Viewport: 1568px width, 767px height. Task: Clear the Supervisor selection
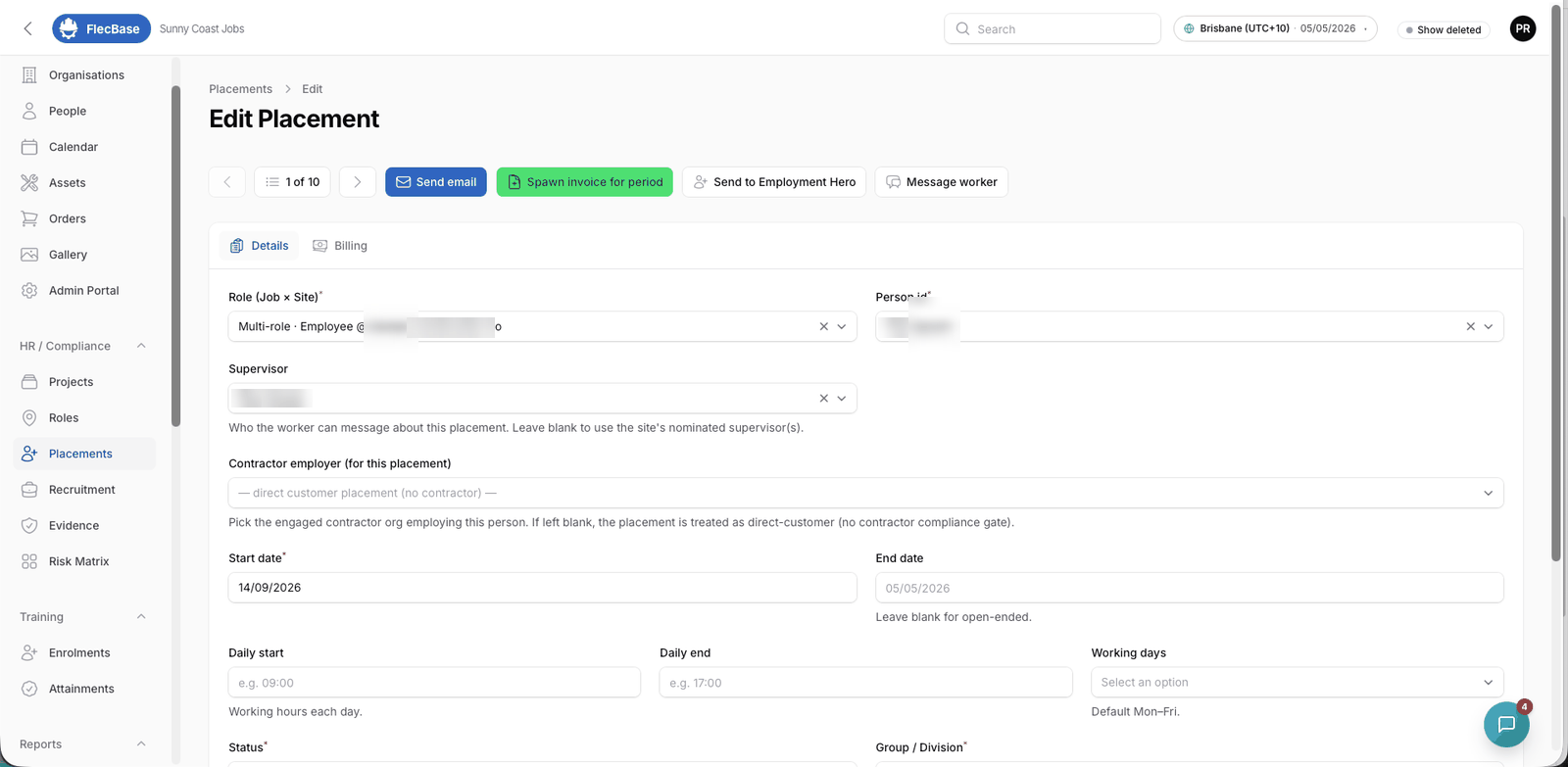click(823, 399)
